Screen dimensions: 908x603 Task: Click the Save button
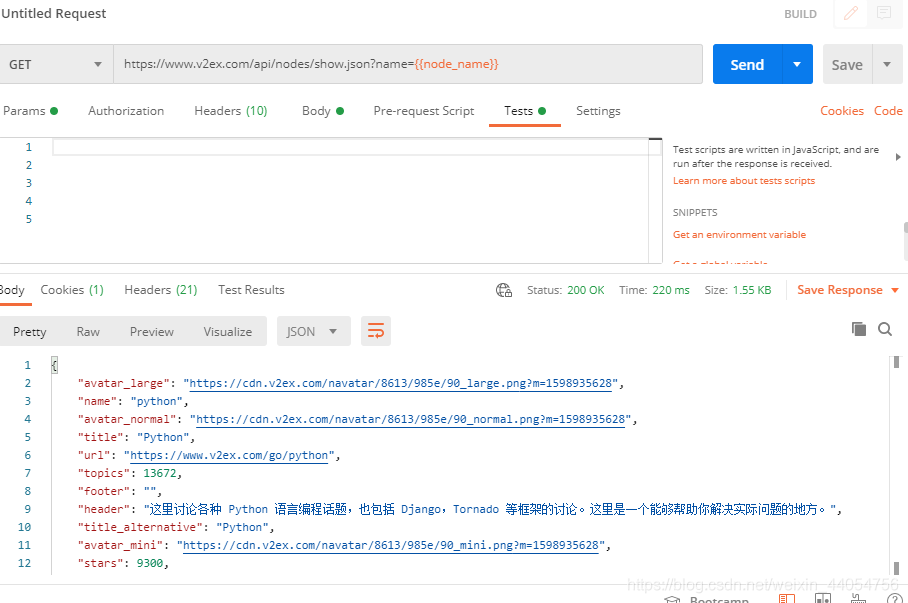pyautogui.click(x=847, y=64)
